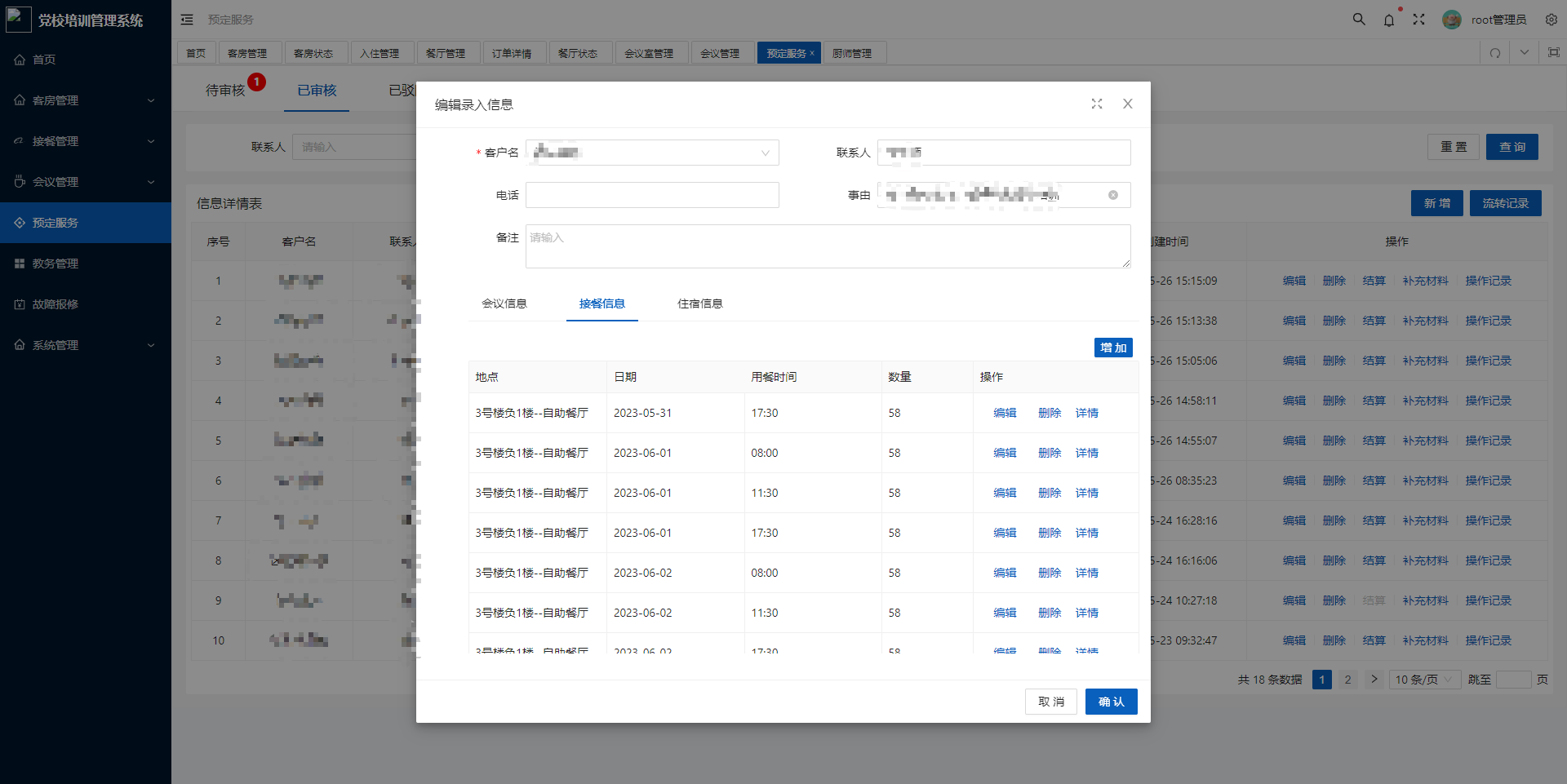
Task: Open the settings gear icon in header
Action: click(1551, 20)
